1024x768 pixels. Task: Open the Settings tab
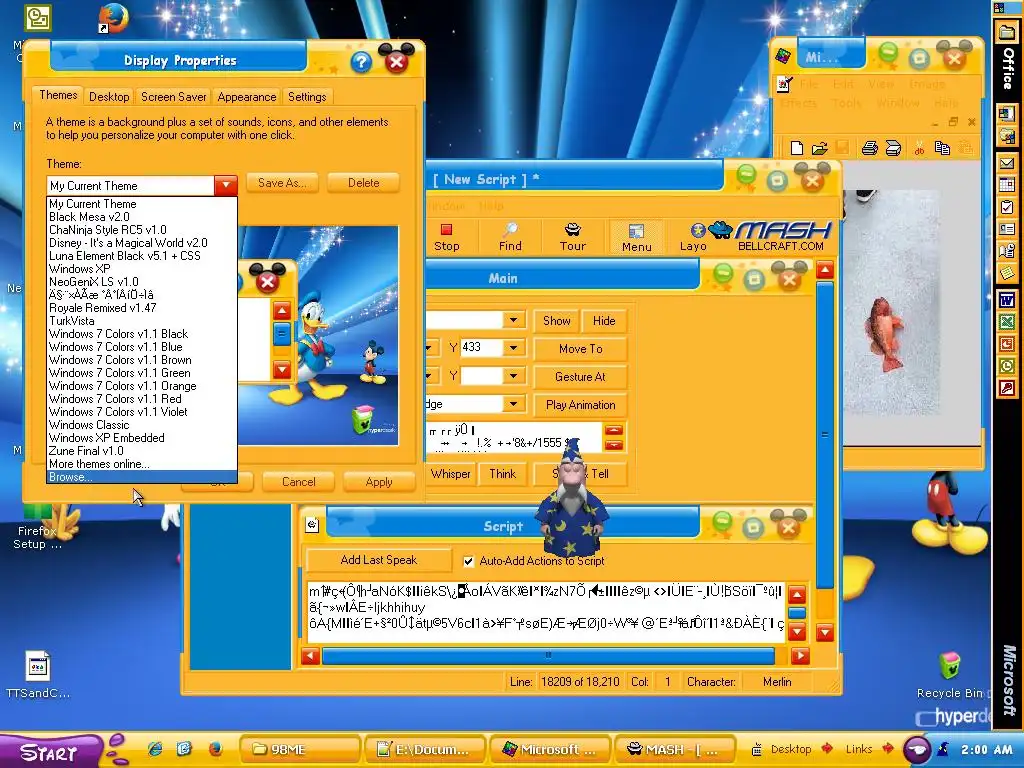(x=307, y=97)
